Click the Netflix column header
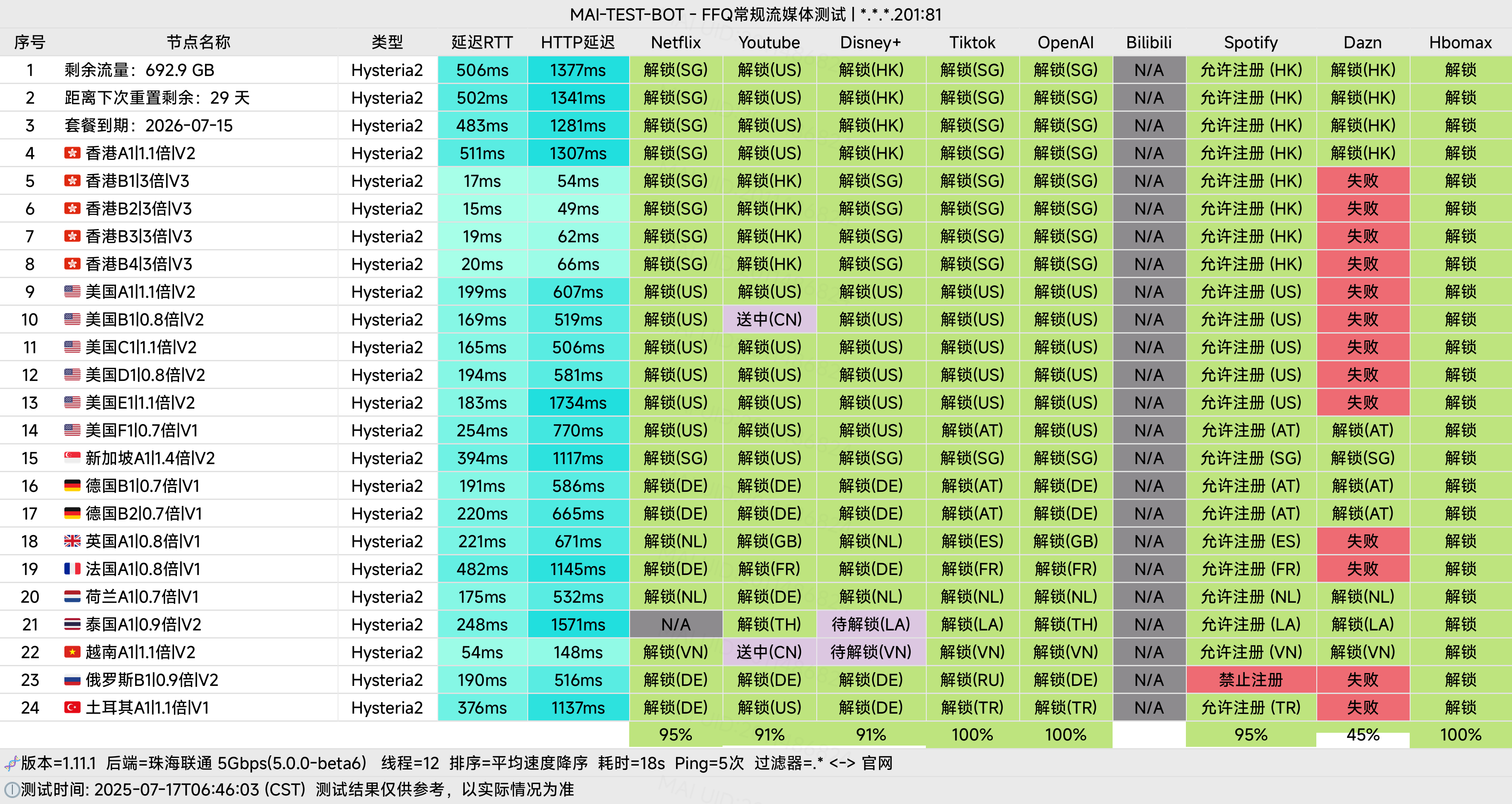The width and height of the screenshot is (1512, 804). tap(676, 42)
